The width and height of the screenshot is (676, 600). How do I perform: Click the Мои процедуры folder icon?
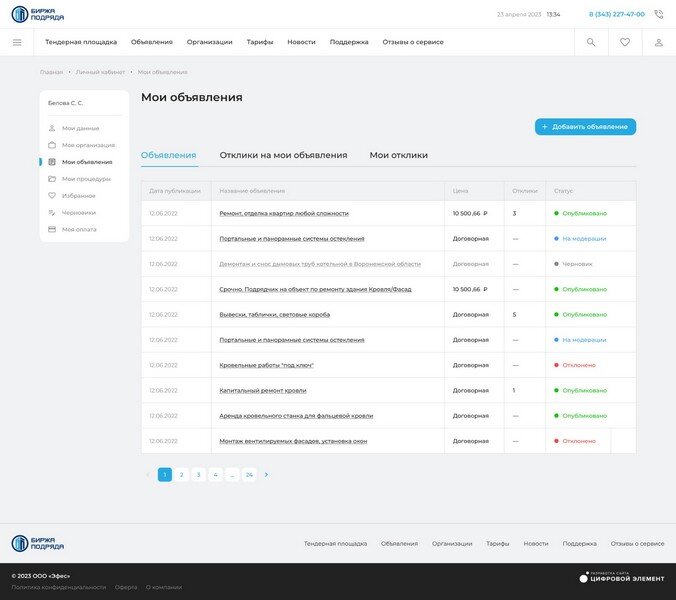click(x=52, y=178)
